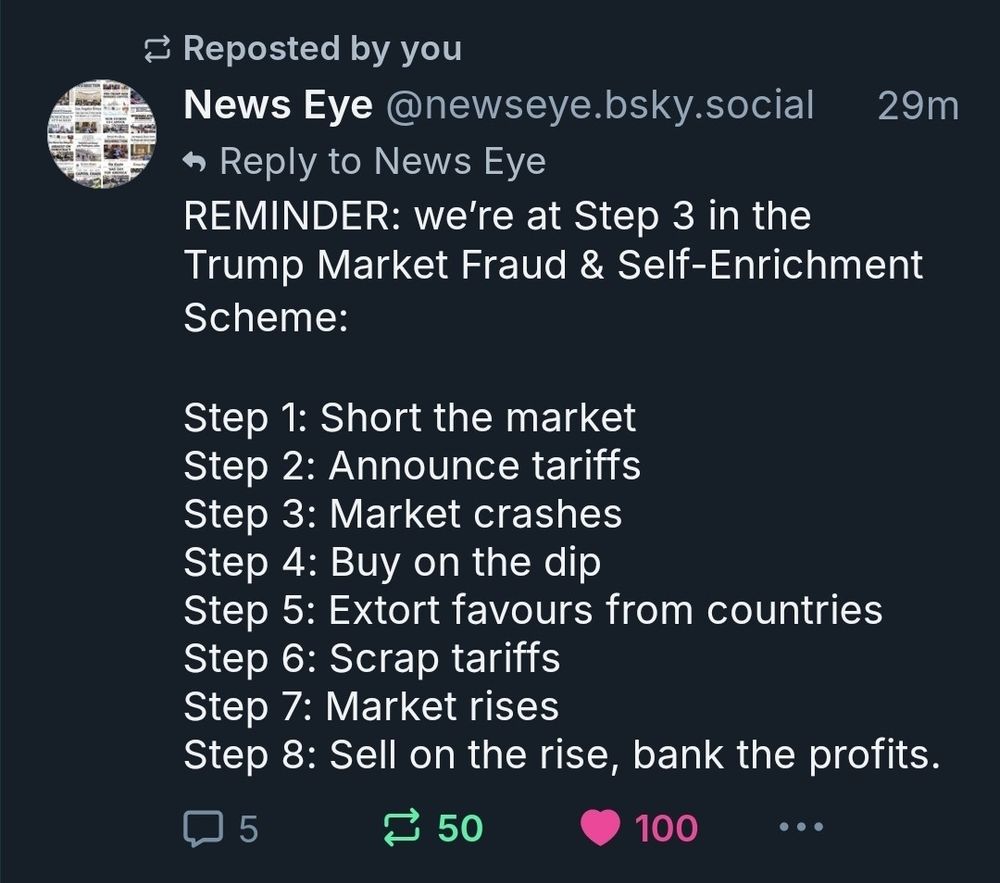Image resolution: width=1000 pixels, height=883 pixels.
Task: Click the "Step 8: Sell on the rise" line
Action: tap(561, 755)
